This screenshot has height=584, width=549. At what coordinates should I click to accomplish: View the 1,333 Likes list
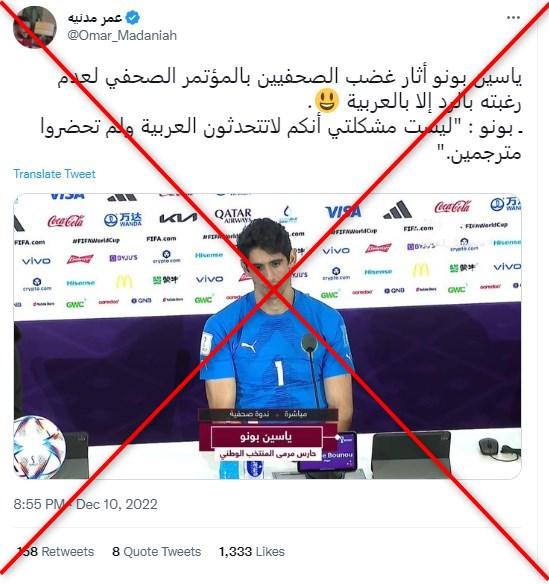click(252, 552)
